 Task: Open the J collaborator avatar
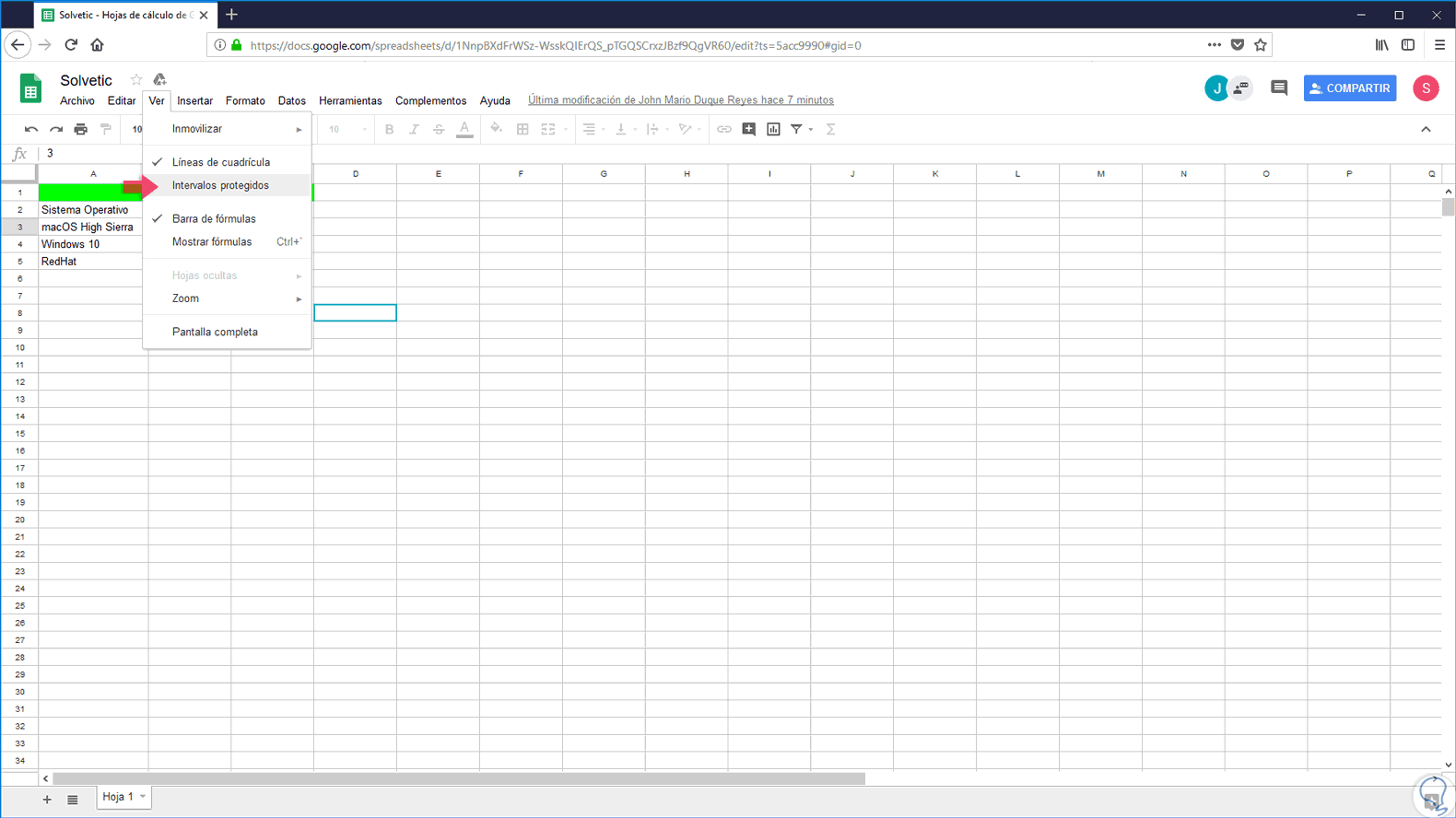[x=1216, y=88]
